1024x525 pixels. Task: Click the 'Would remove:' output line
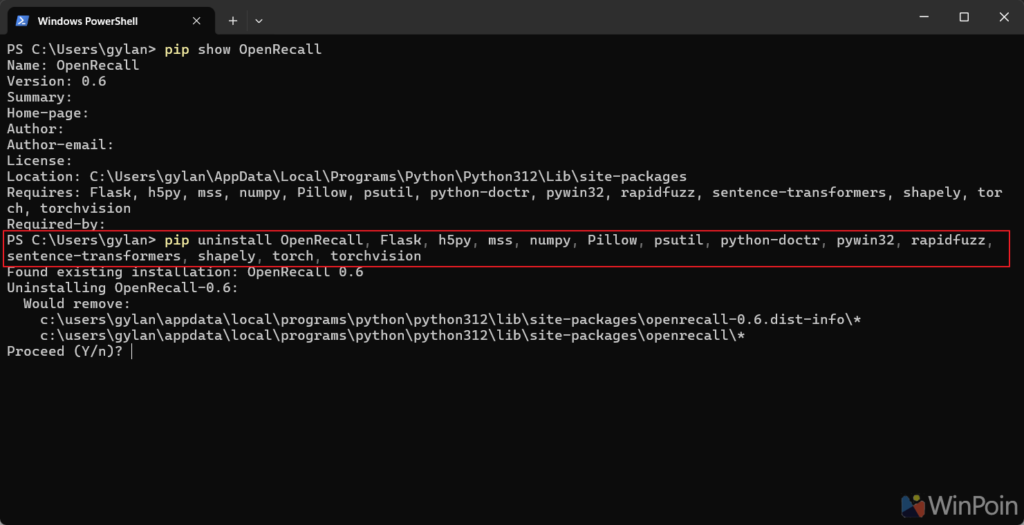coord(77,304)
